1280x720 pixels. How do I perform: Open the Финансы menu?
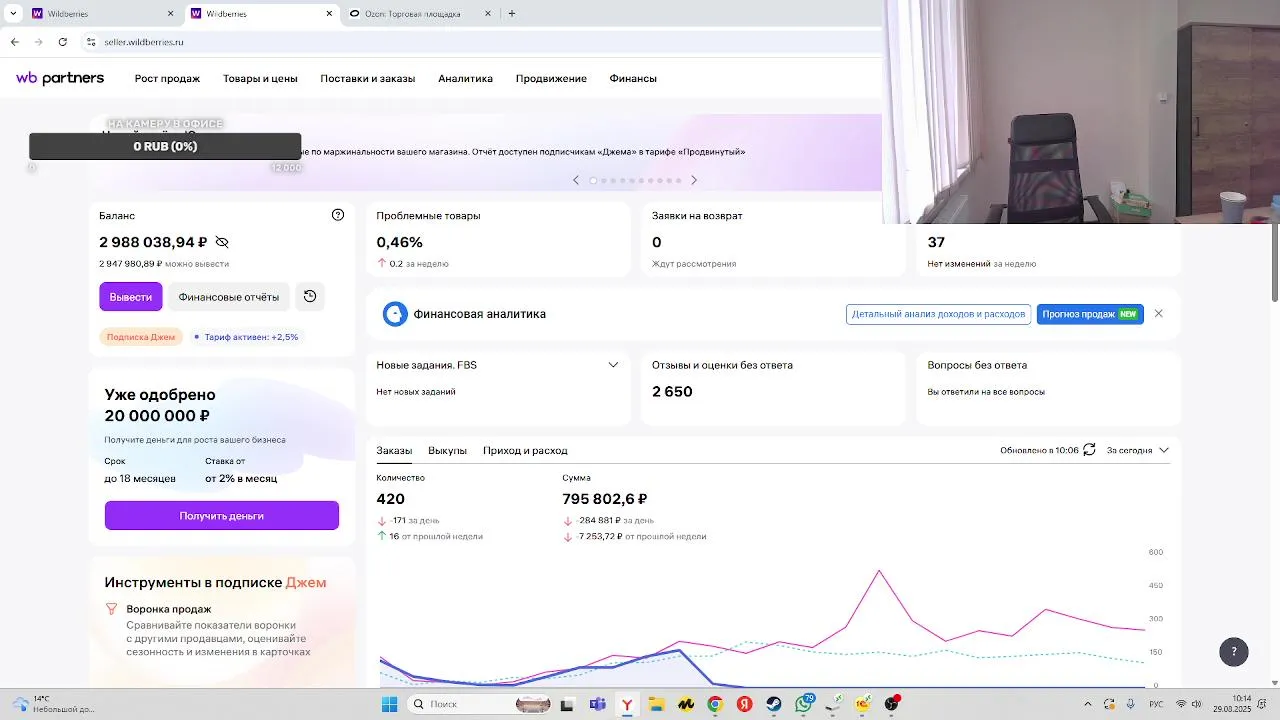[x=633, y=78]
